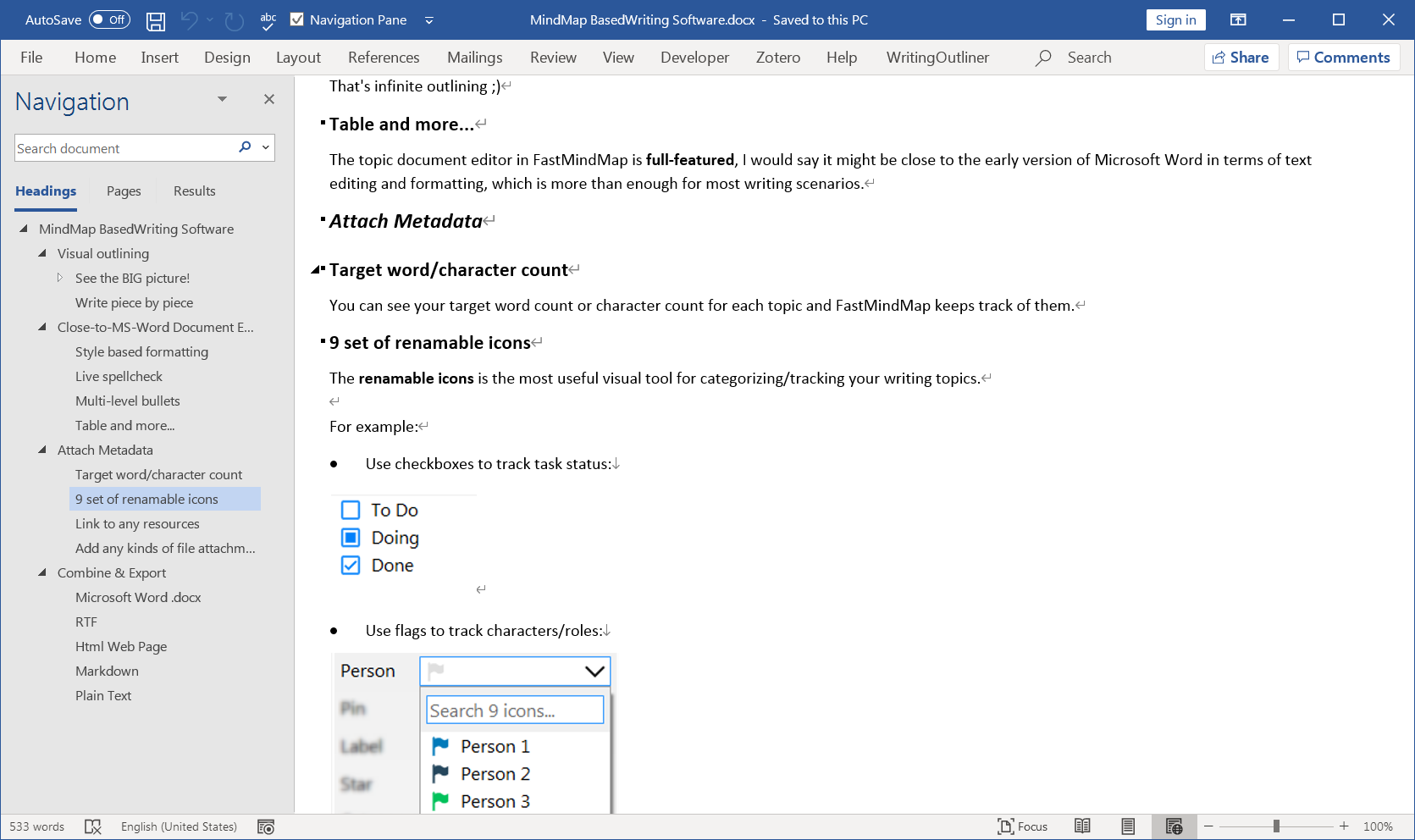The image size is (1415, 840).
Task: Expand See the BIG picture! heading
Action: 60,278
